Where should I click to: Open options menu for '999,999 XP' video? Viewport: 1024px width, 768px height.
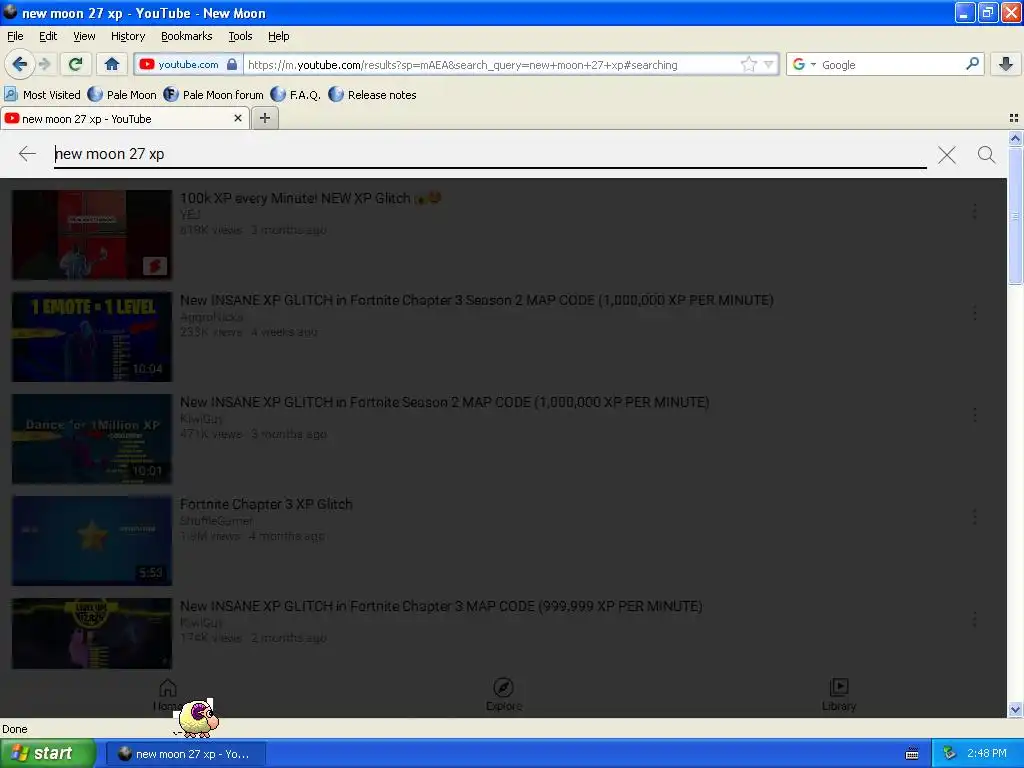pyautogui.click(x=974, y=618)
